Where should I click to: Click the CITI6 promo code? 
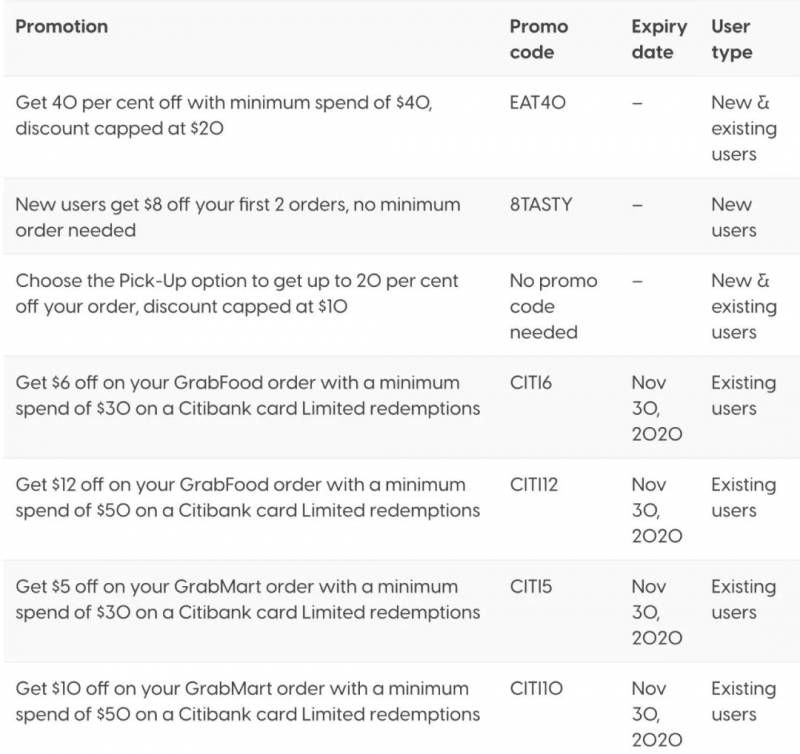pyautogui.click(x=533, y=382)
